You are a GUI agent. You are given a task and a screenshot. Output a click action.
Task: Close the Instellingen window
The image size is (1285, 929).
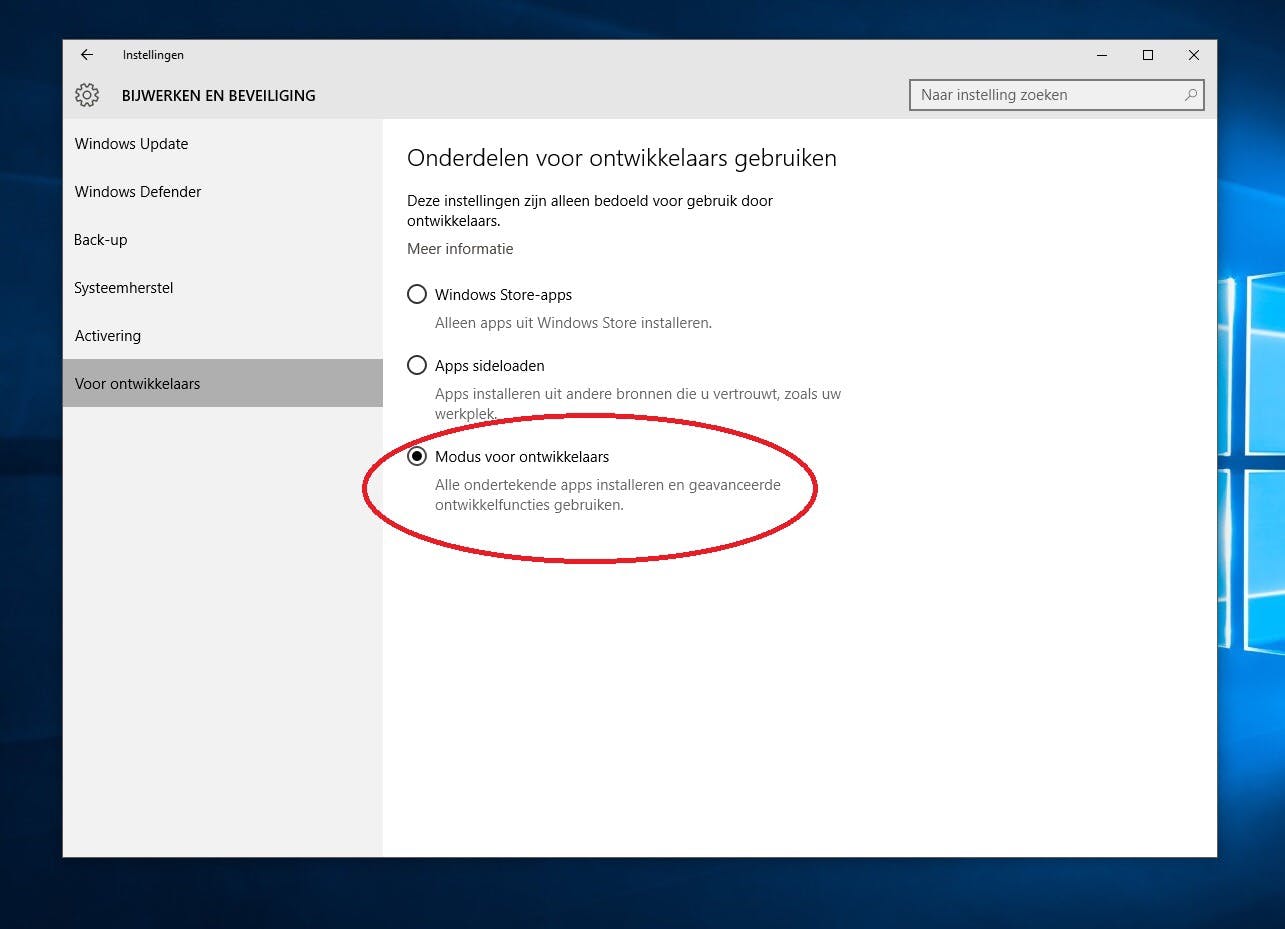[x=1194, y=55]
